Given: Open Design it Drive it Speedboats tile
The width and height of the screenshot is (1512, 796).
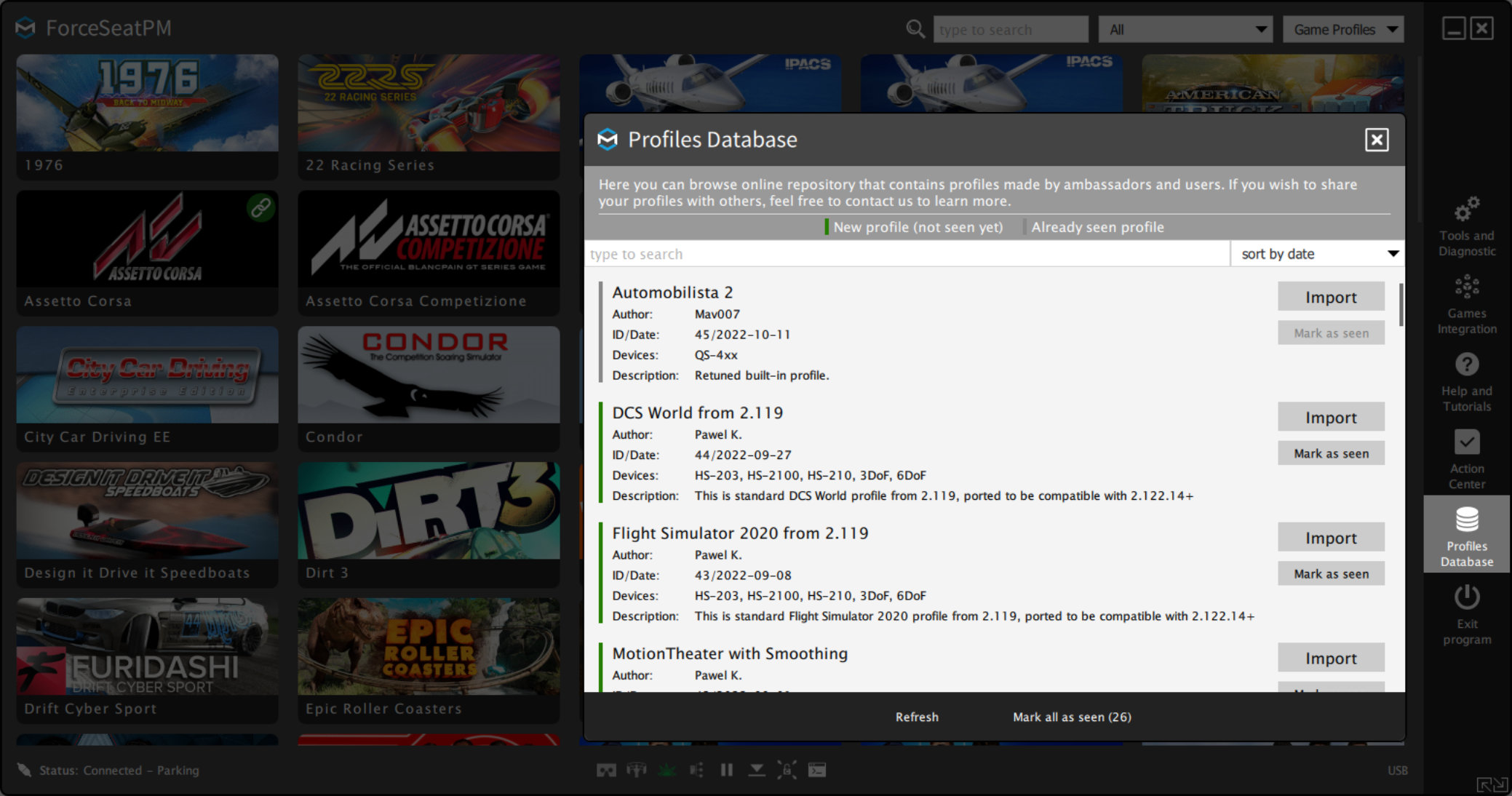Looking at the screenshot, I should (x=147, y=525).
